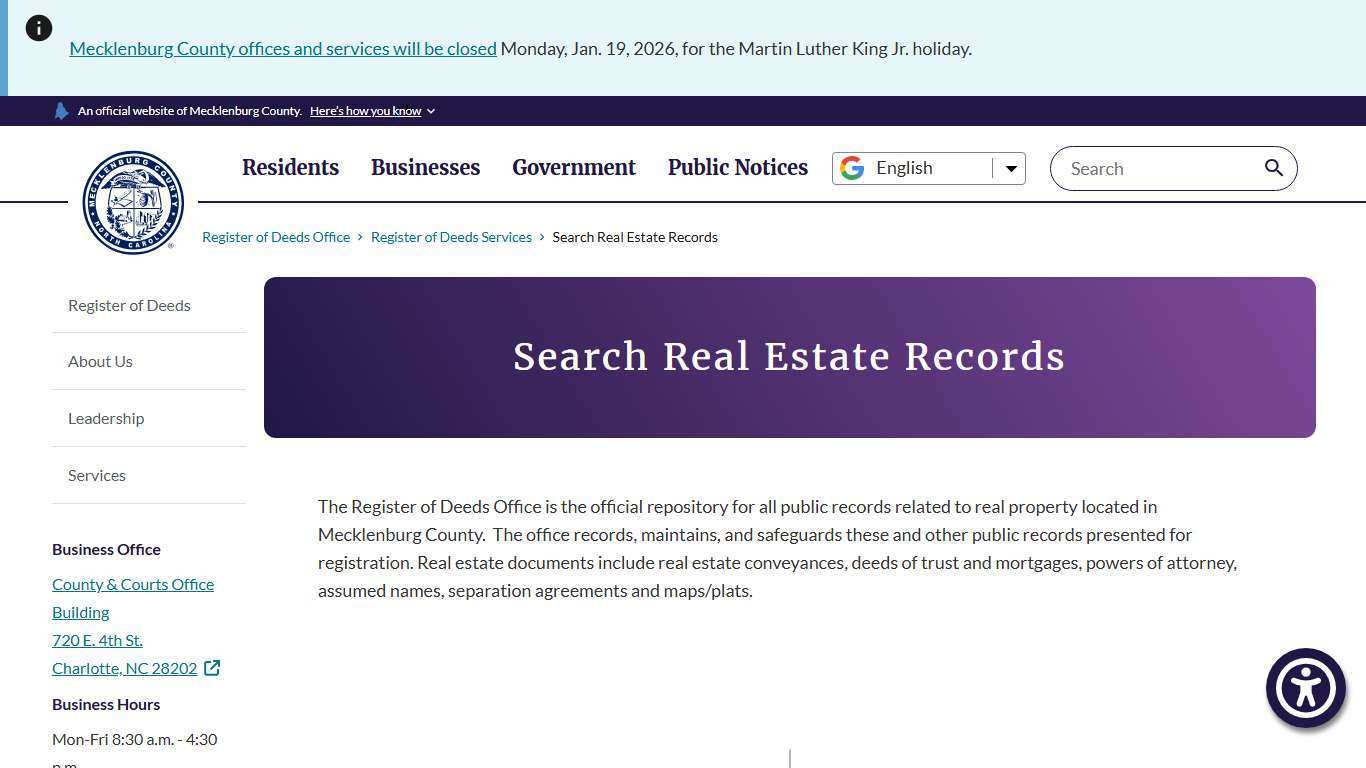Click the external link icon next to the address
Screen dimensions: 1366x768
[x=211, y=667]
